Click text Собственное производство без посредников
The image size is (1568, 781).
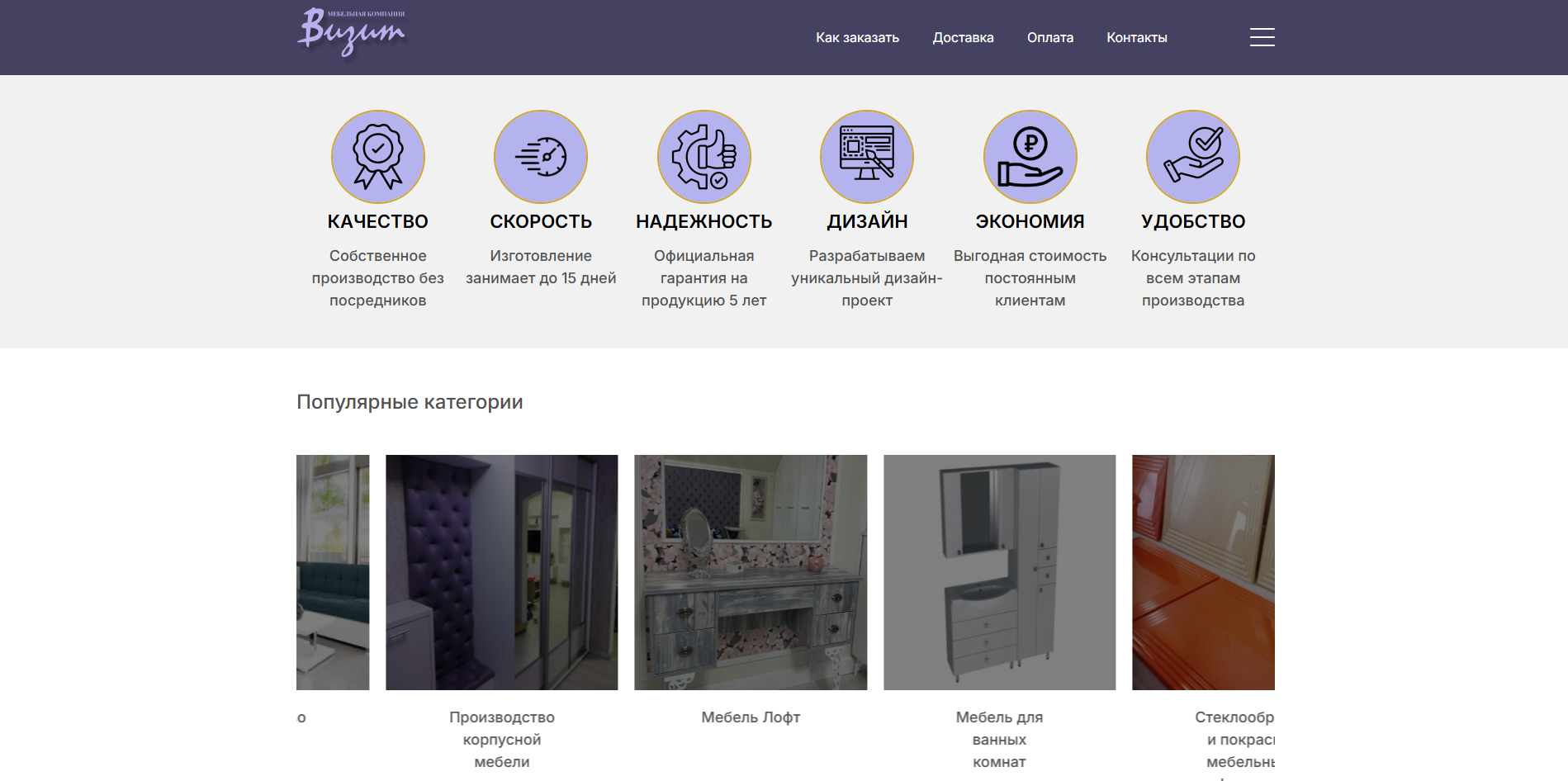click(x=378, y=278)
